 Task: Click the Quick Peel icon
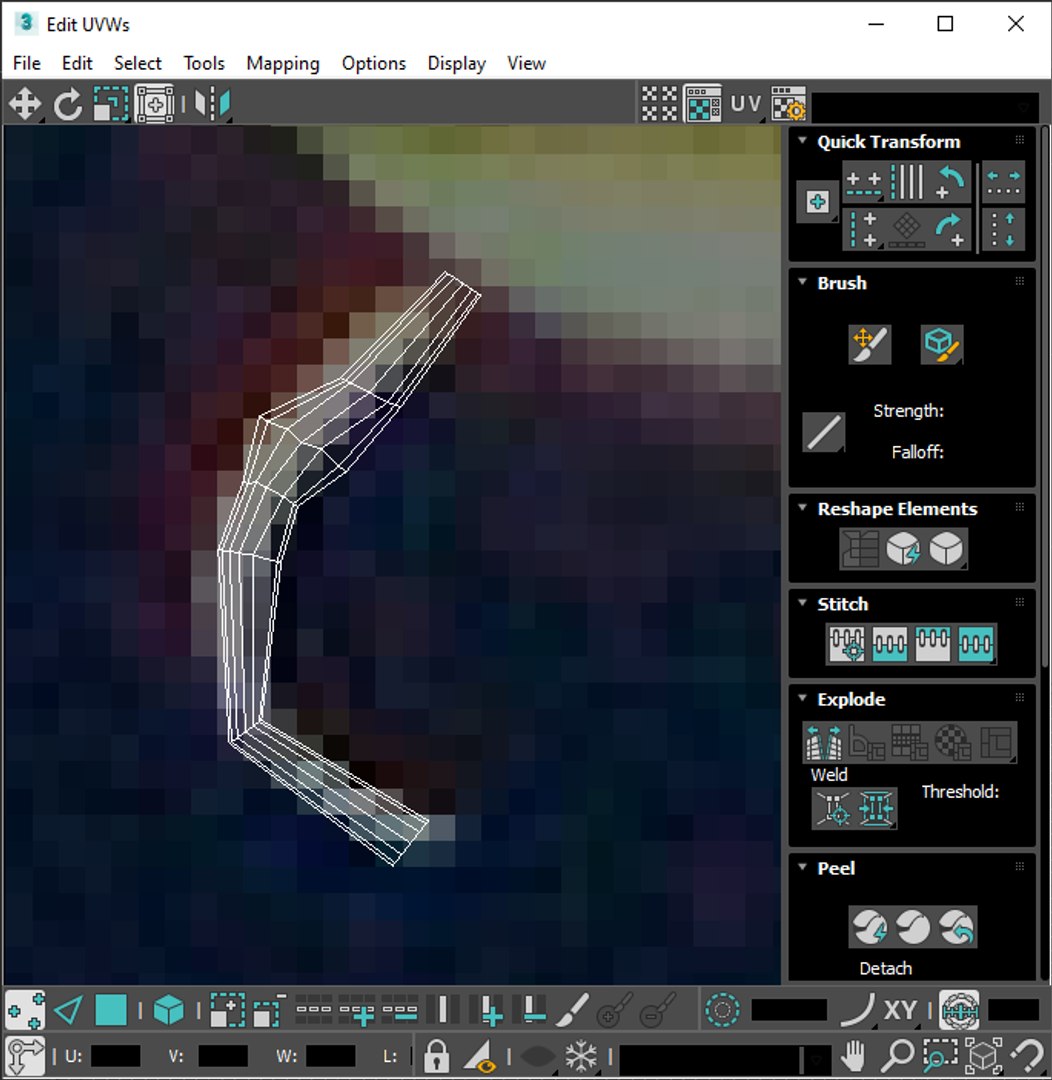coord(869,927)
